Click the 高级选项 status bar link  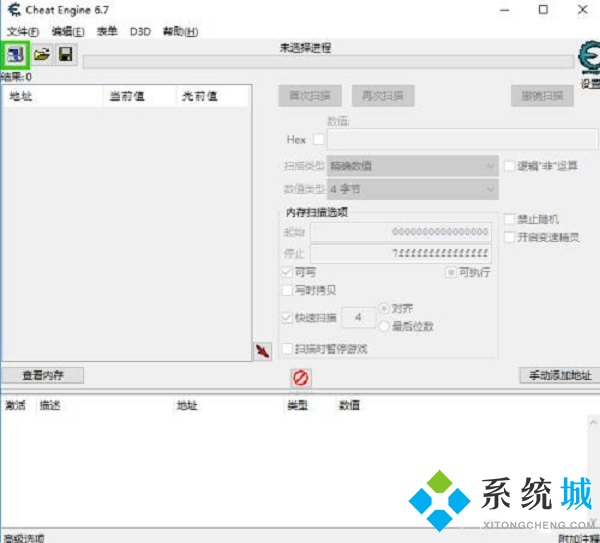(23, 539)
